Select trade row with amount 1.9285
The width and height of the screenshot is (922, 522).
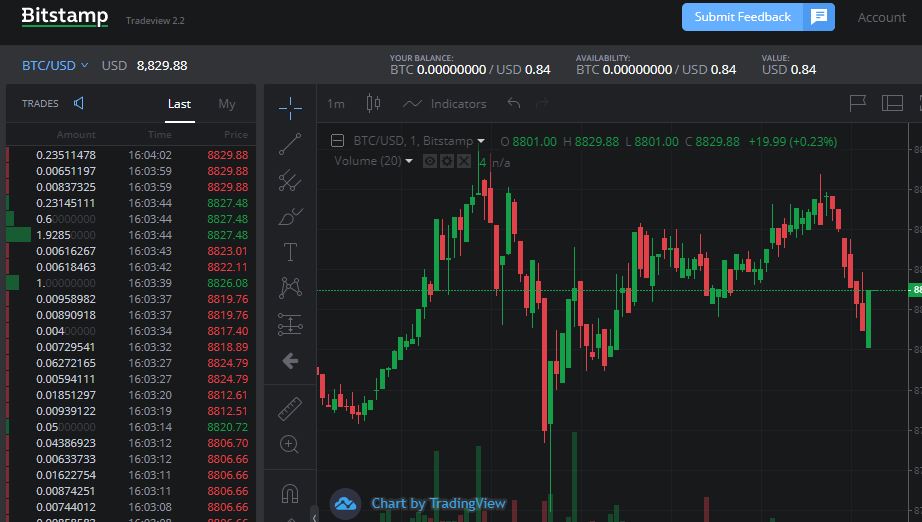click(x=131, y=235)
